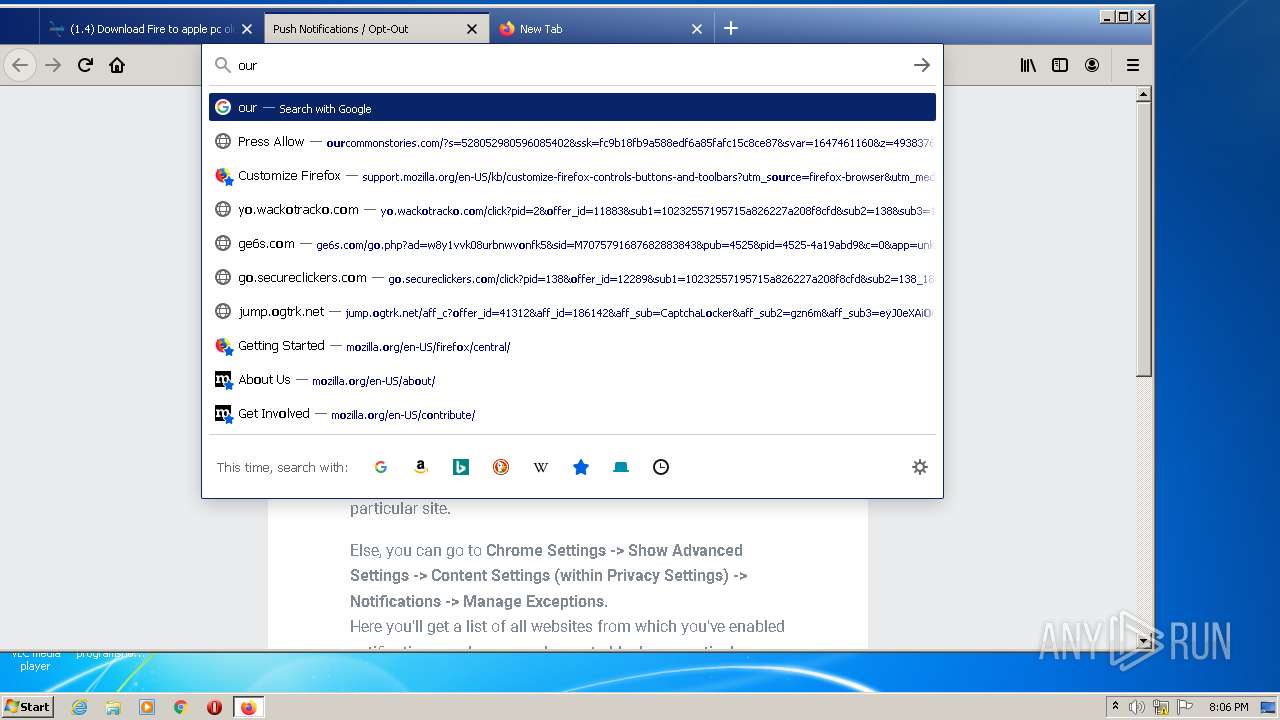Screen dimensions: 1280x720
Task: Open search settings gear icon
Action: (920, 467)
